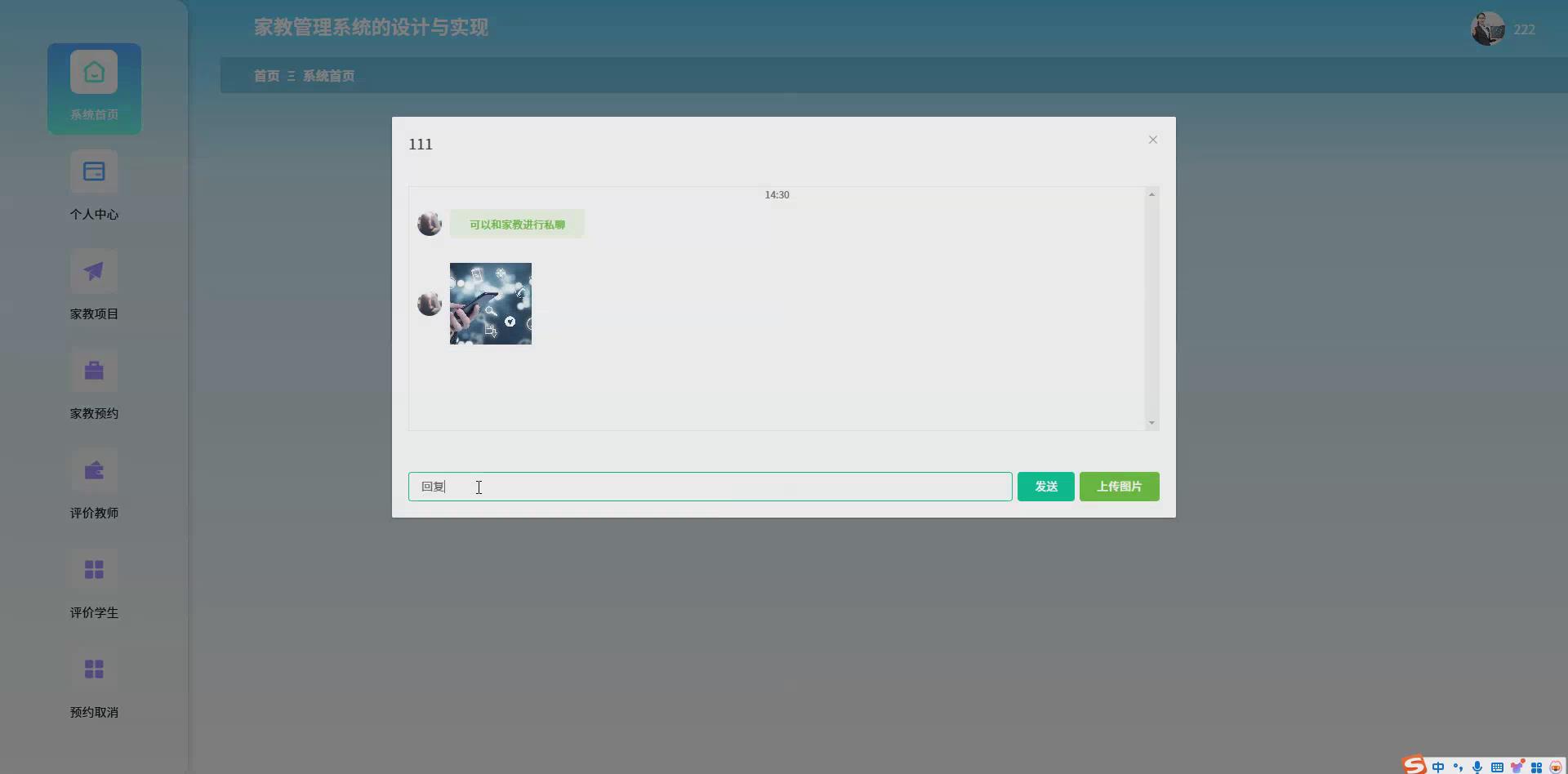Start Sogou voice input microphone

(x=1477, y=766)
